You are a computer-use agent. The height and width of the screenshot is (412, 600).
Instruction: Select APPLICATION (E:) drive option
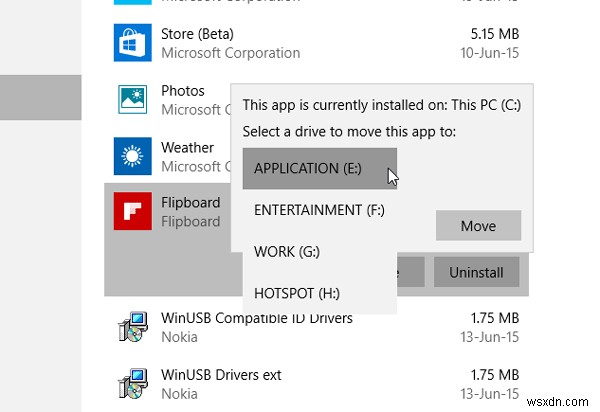(x=320, y=168)
